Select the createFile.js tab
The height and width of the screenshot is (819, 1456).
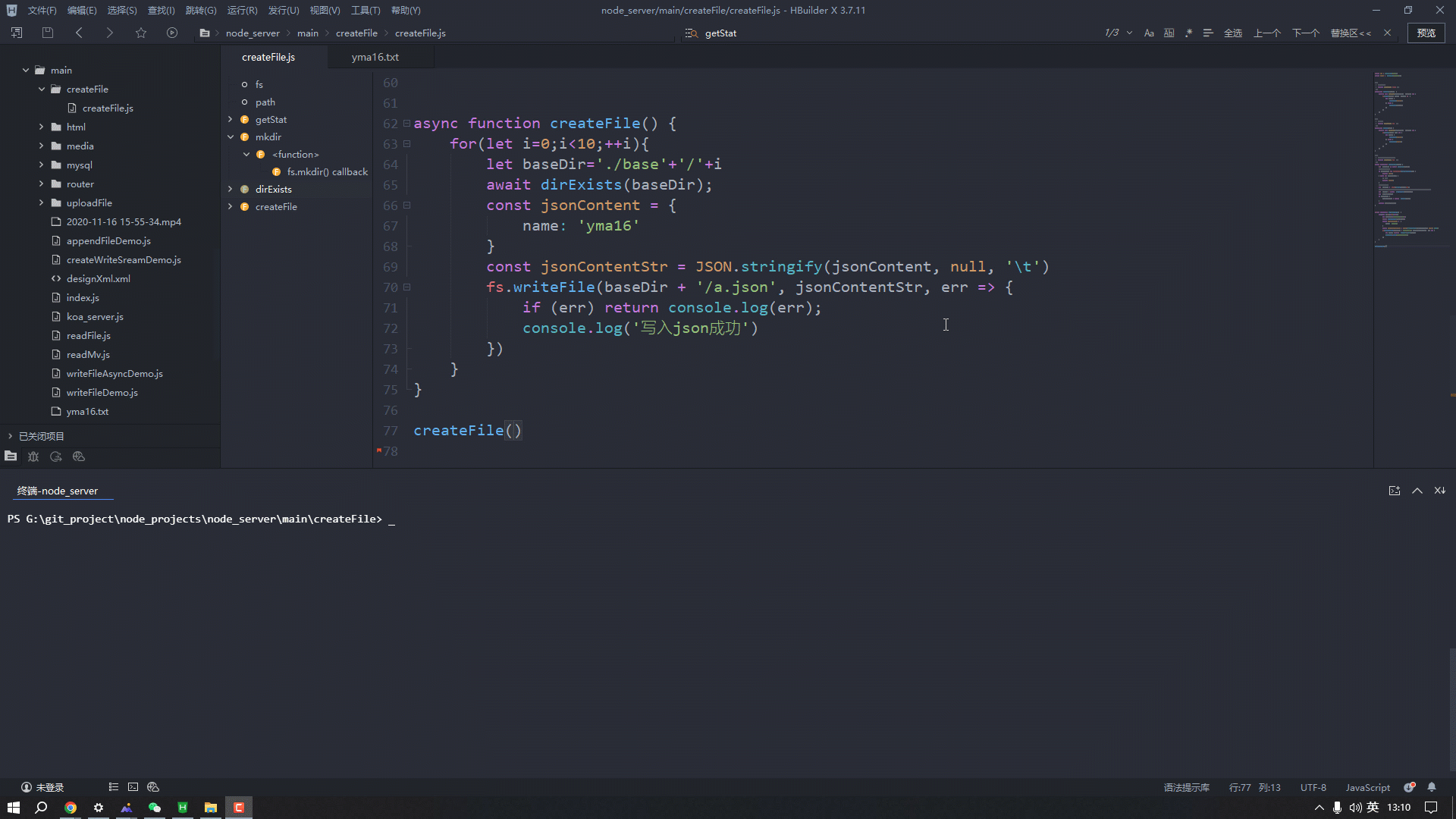[268, 56]
